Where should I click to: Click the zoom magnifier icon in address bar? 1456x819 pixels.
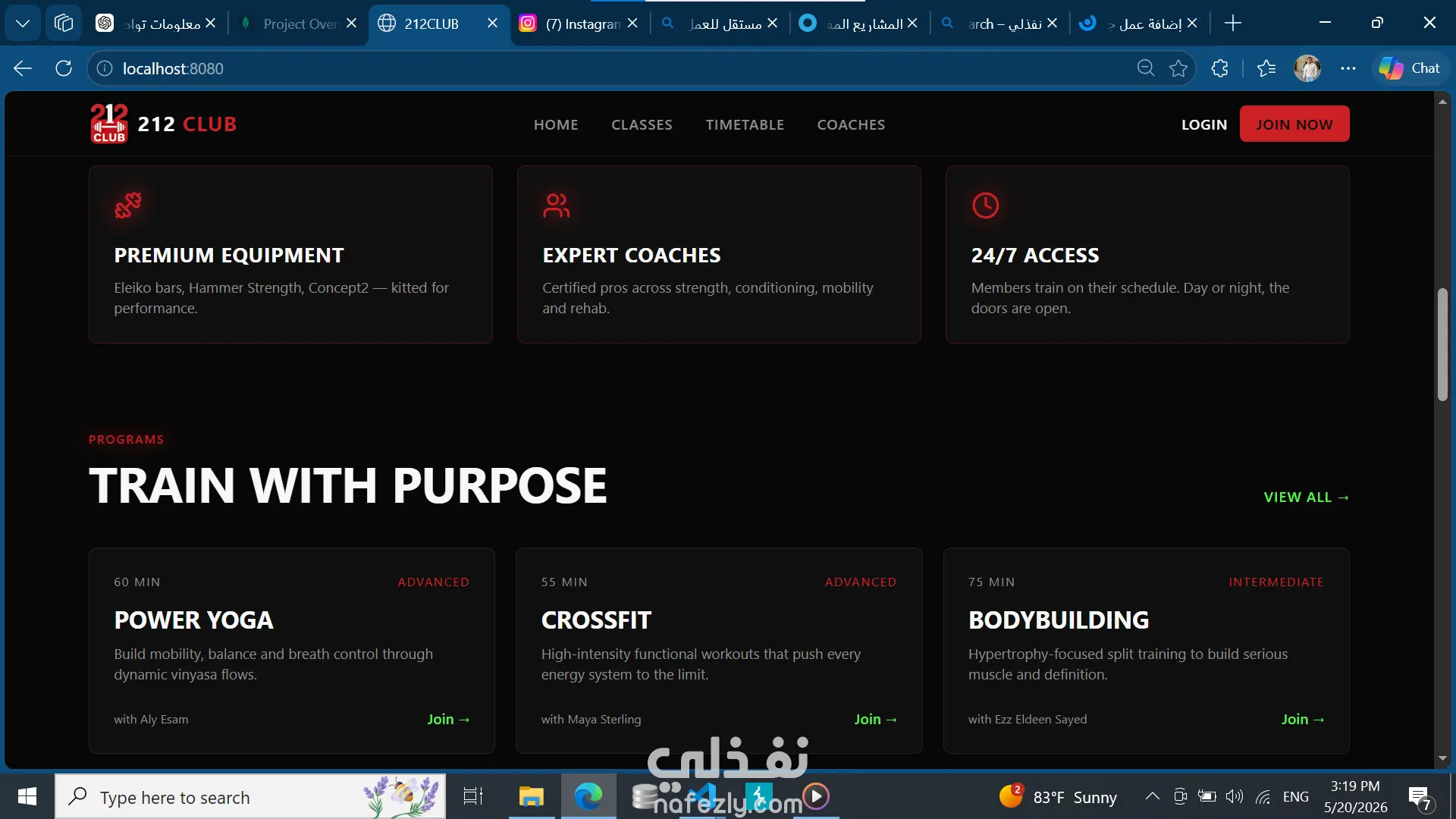click(x=1146, y=68)
